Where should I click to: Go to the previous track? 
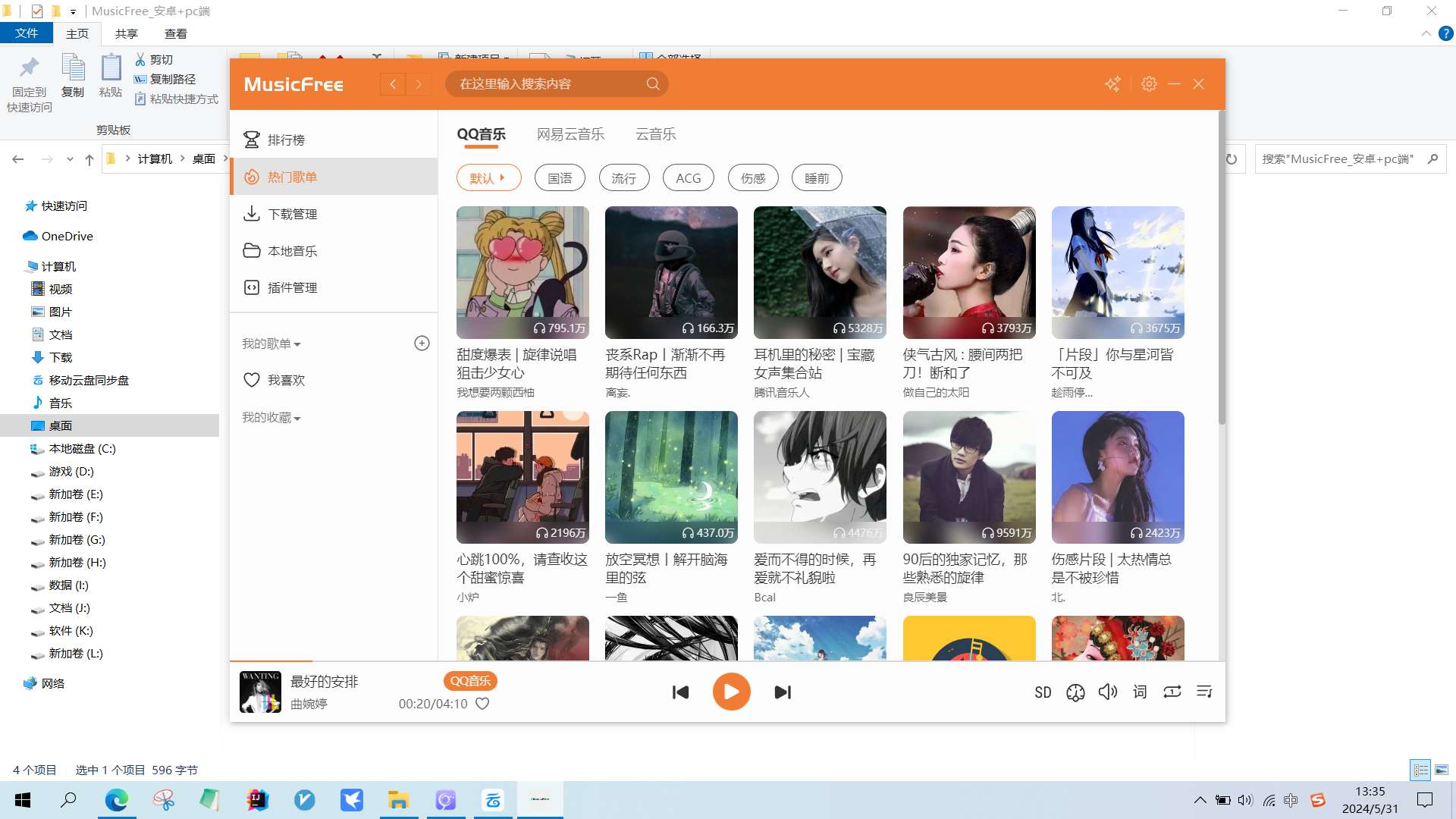[680, 692]
